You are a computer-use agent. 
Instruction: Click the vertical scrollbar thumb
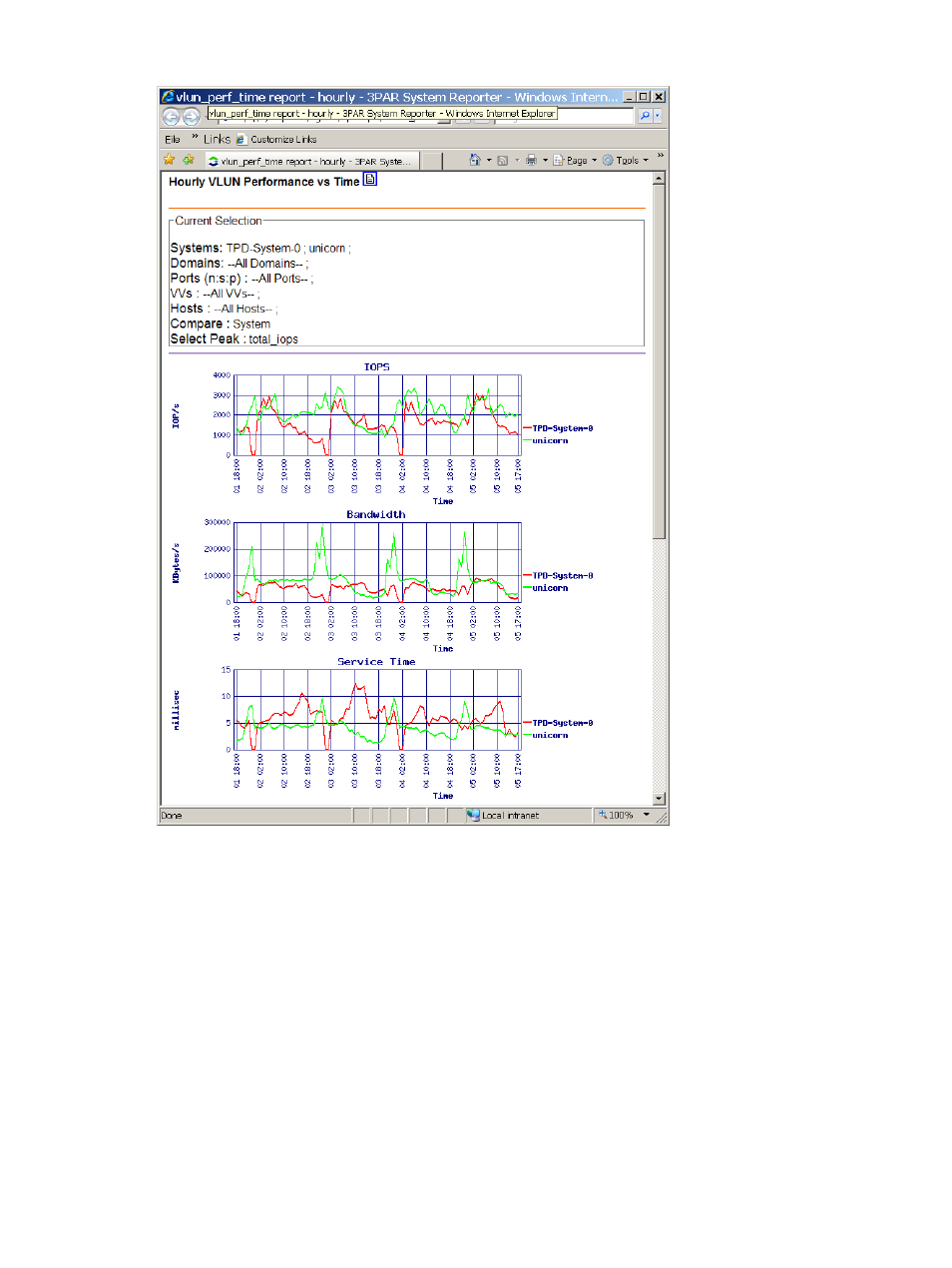(x=659, y=361)
